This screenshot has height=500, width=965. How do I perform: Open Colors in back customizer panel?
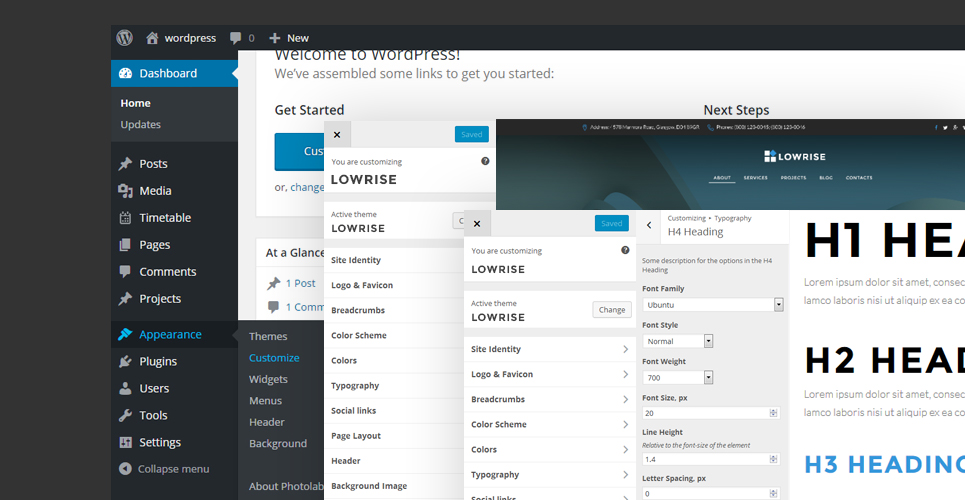click(394, 361)
